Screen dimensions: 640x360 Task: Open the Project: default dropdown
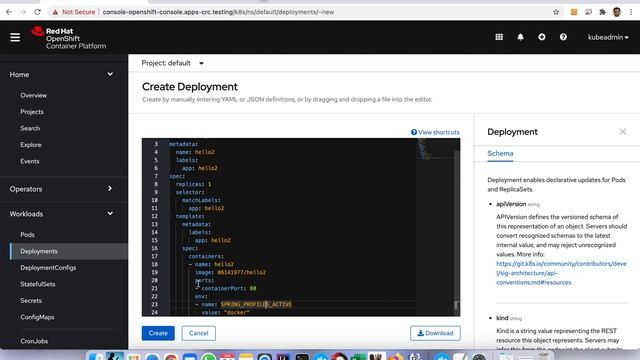tap(173, 63)
